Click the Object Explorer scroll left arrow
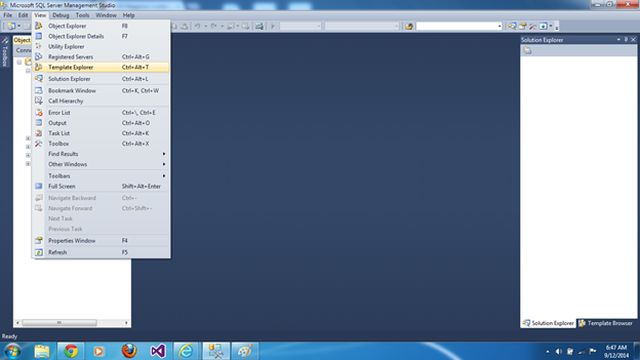This screenshot has width=640, height=360. 17,323
